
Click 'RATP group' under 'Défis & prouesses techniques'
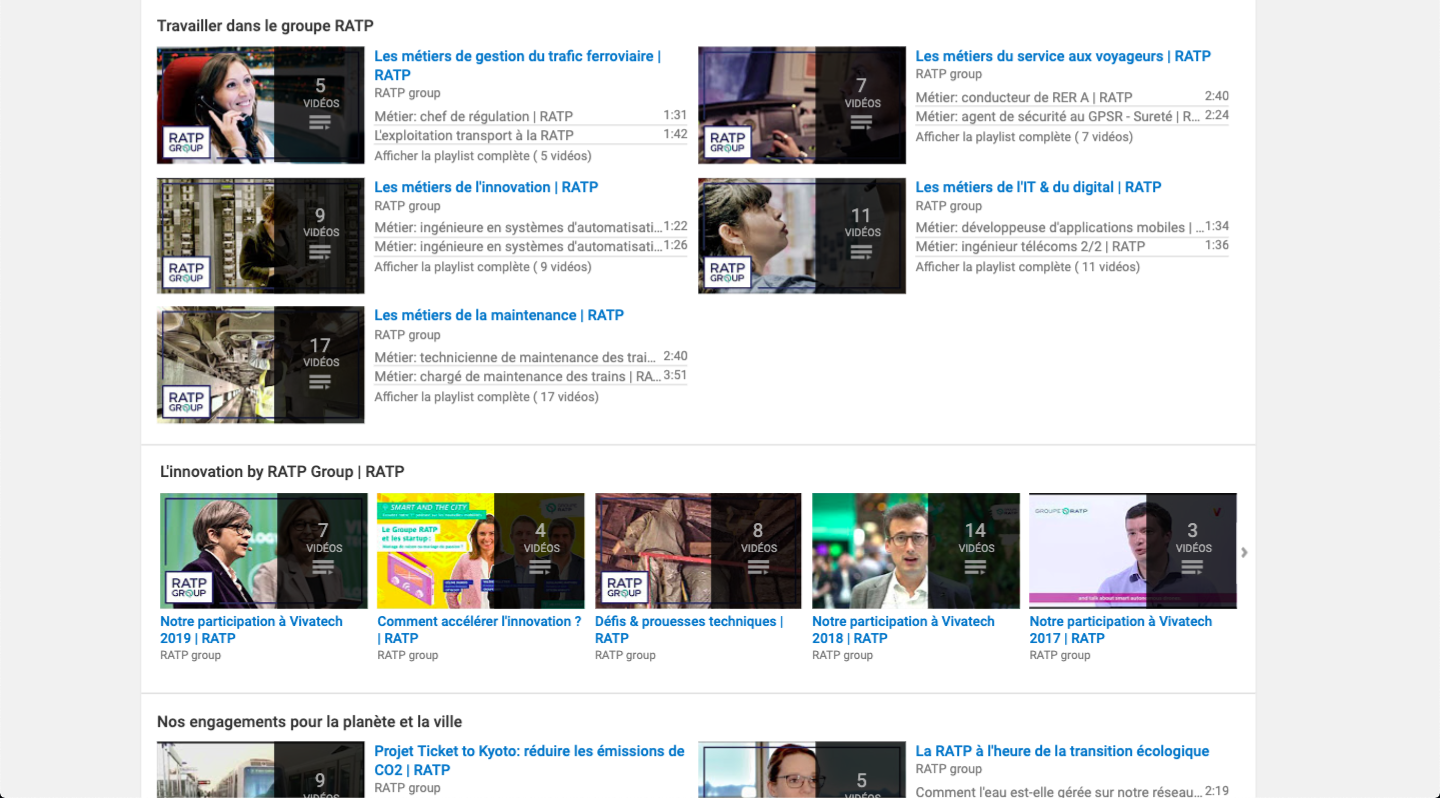click(x=625, y=656)
